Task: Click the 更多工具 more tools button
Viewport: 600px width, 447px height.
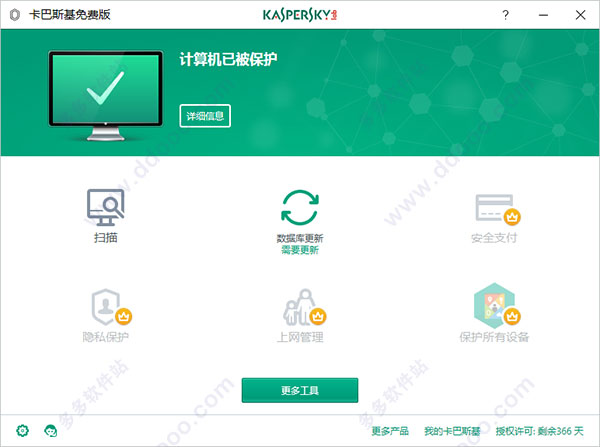Action: 300,390
